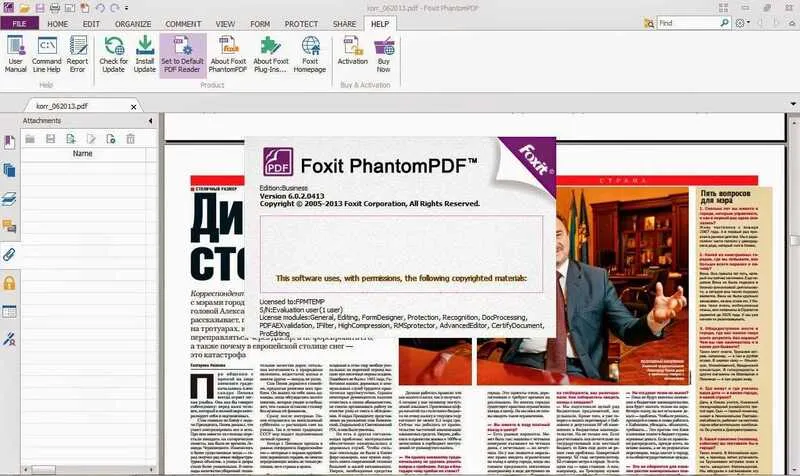The width and height of the screenshot is (800, 476).
Task: Click Open folder in quick access toolbar
Action: 24,8
